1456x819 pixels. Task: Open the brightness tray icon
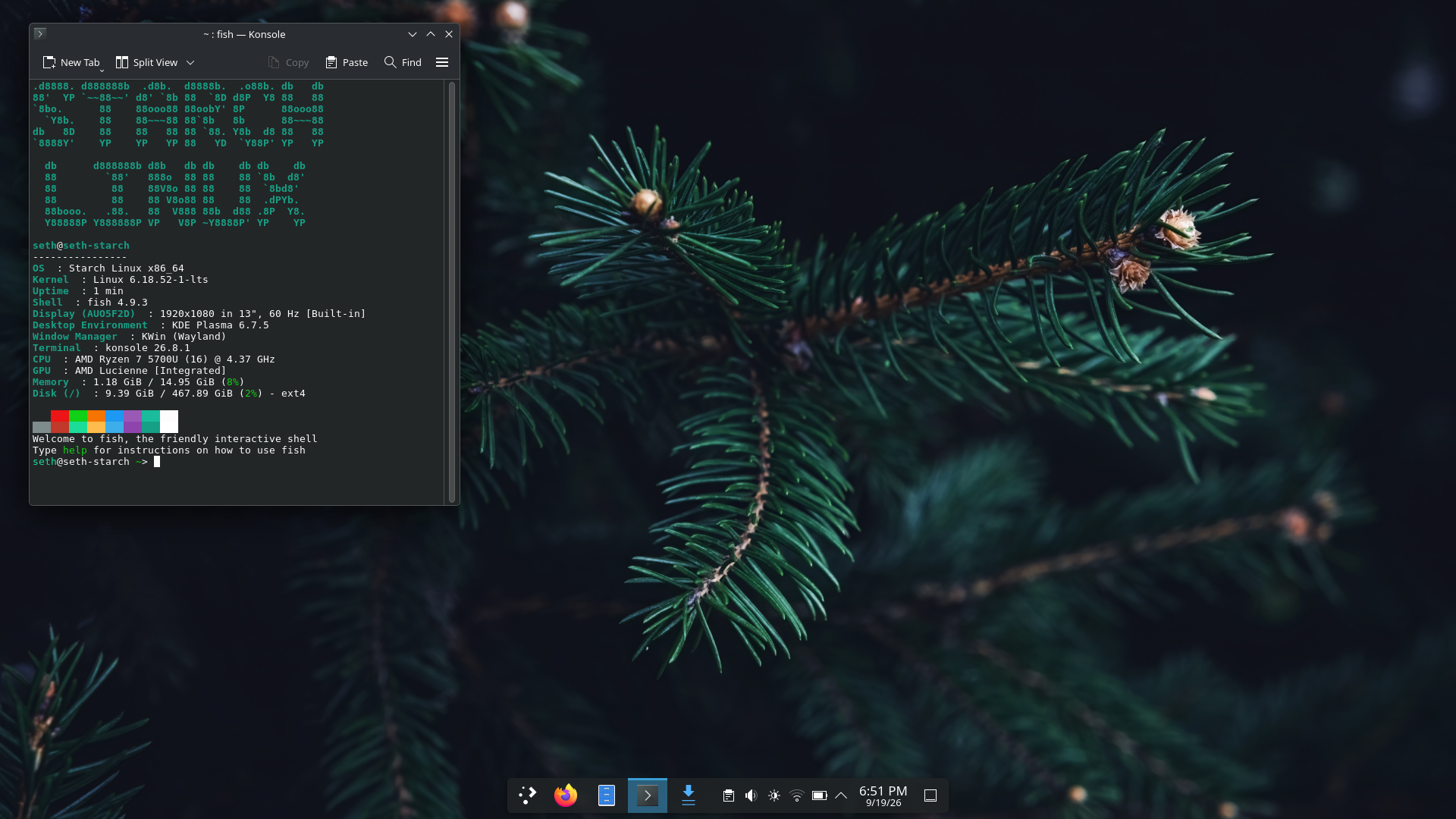click(774, 795)
